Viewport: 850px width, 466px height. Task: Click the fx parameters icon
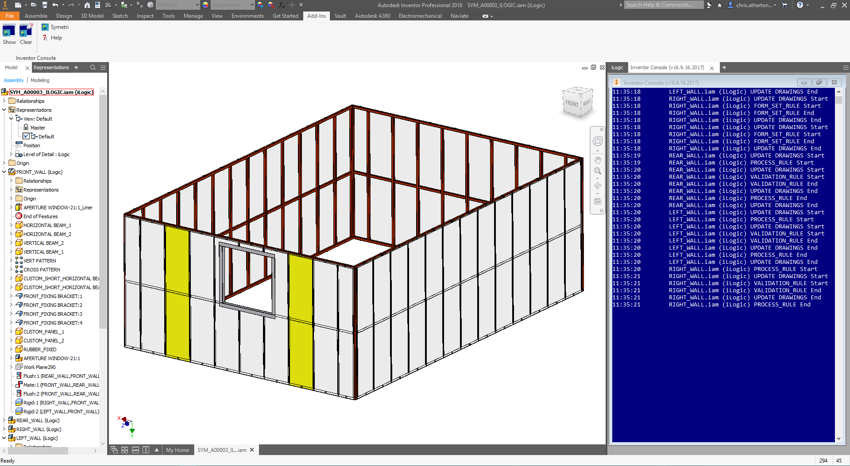pyautogui.click(x=281, y=5)
